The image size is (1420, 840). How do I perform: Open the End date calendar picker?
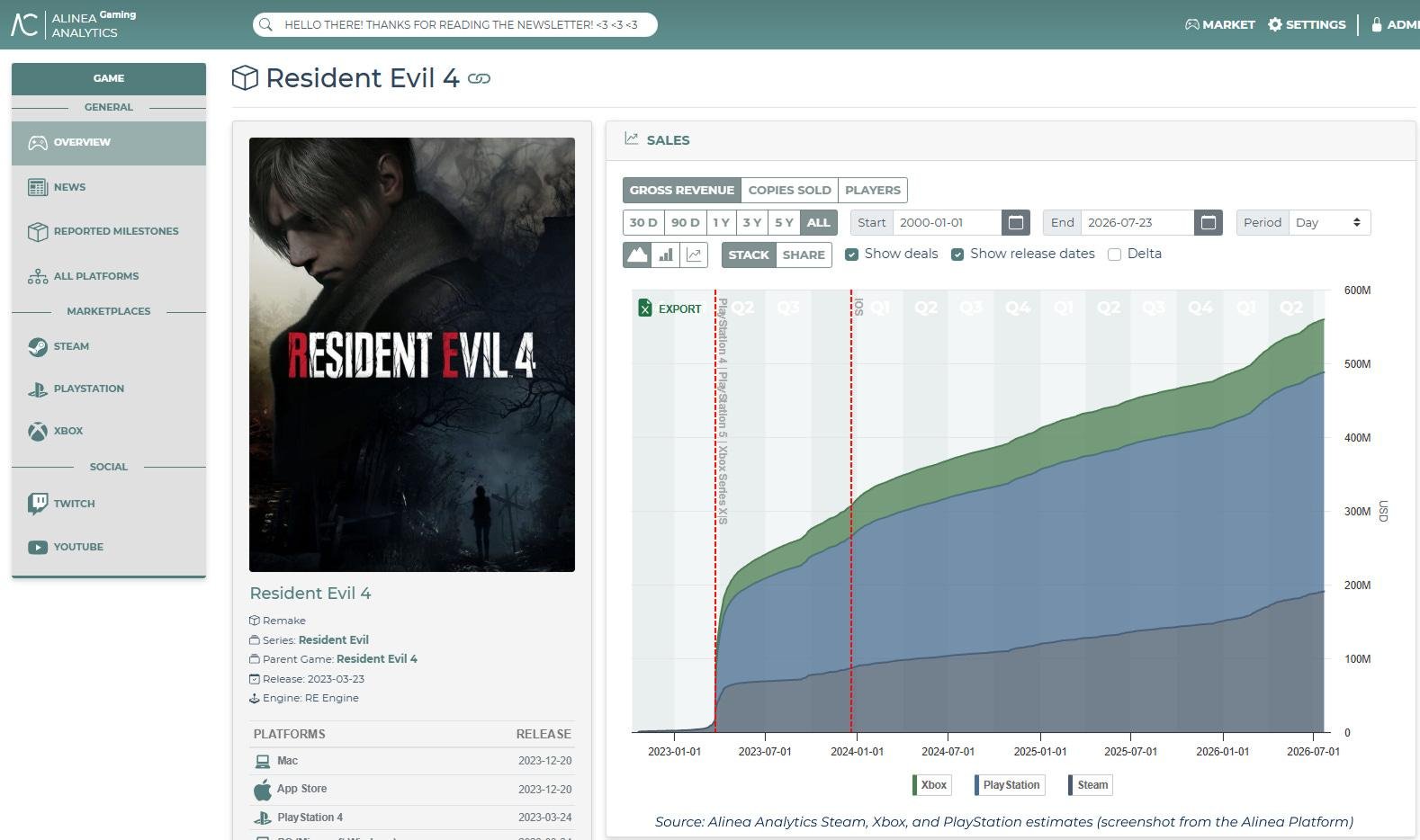pyautogui.click(x=1209, y=222)
